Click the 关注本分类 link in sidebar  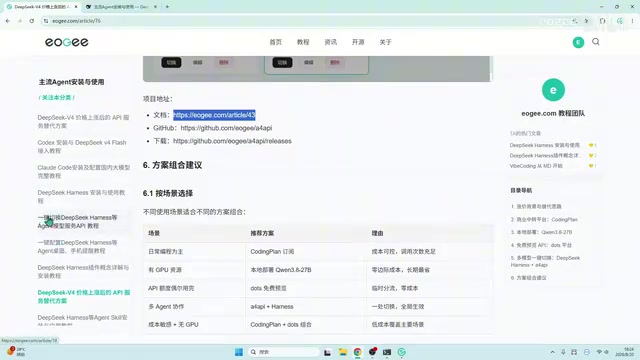[x=57, y=98]
